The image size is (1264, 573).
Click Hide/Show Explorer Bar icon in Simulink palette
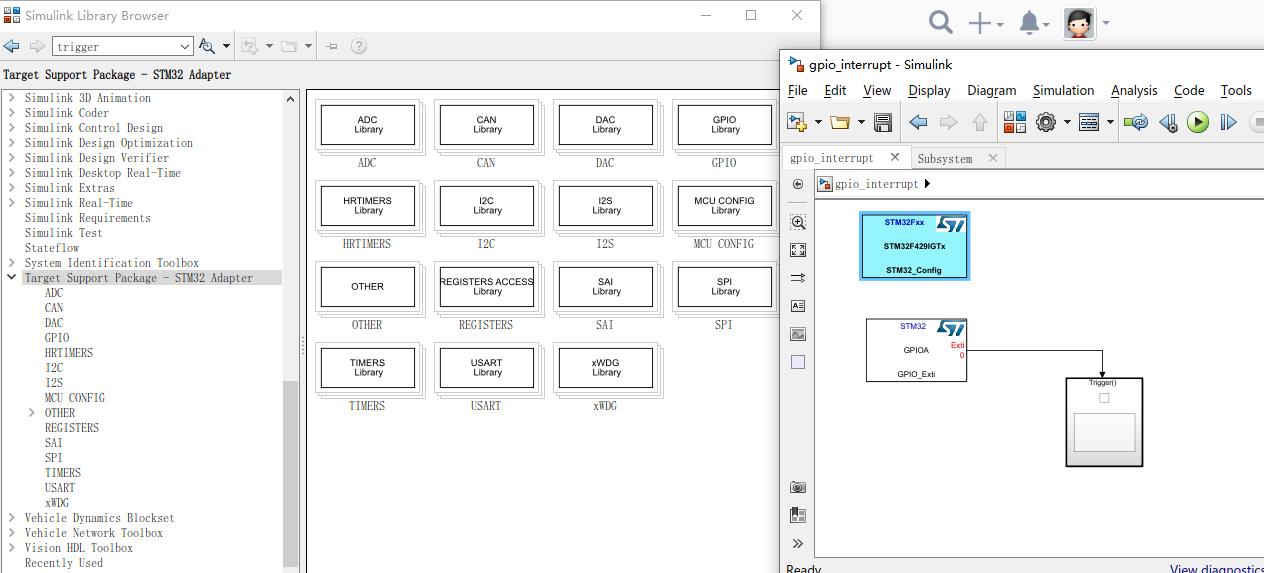tap(797, 184)
